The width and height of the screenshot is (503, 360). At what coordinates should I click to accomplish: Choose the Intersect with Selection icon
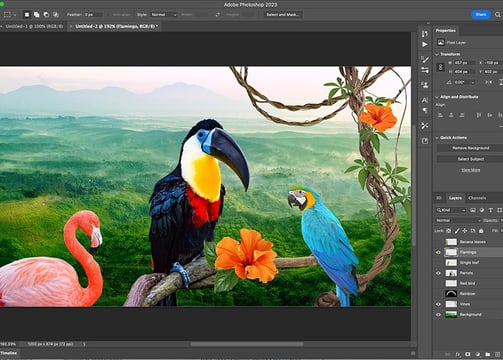56,15
